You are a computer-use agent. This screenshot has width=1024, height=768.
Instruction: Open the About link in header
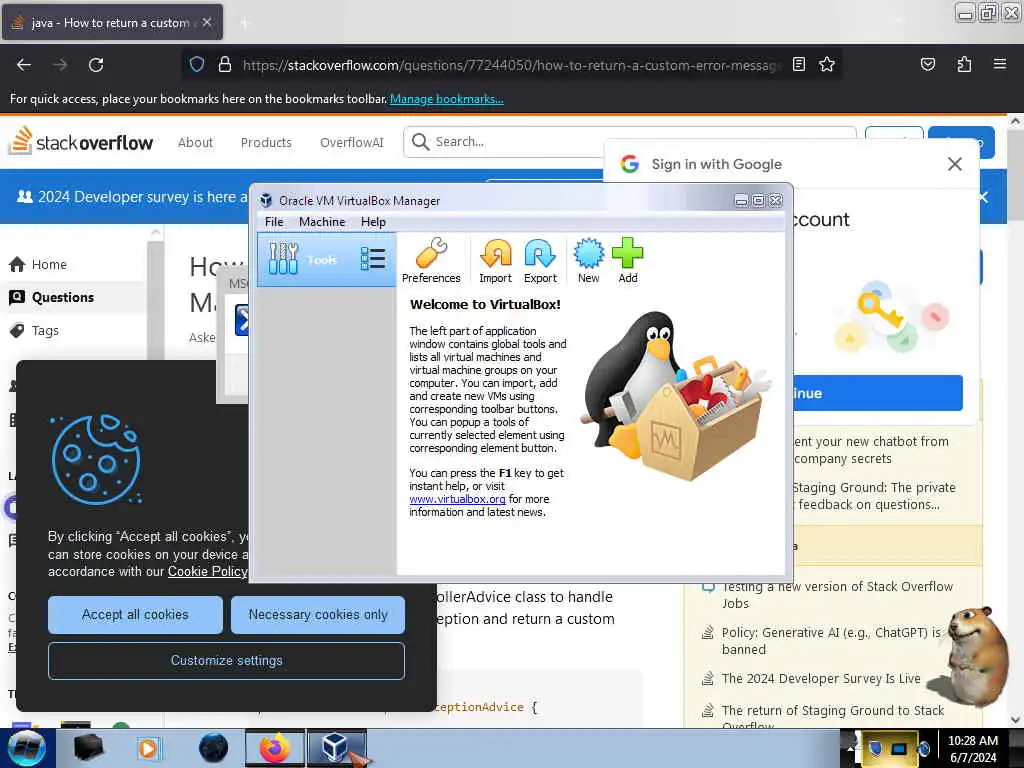coord(195,142)
